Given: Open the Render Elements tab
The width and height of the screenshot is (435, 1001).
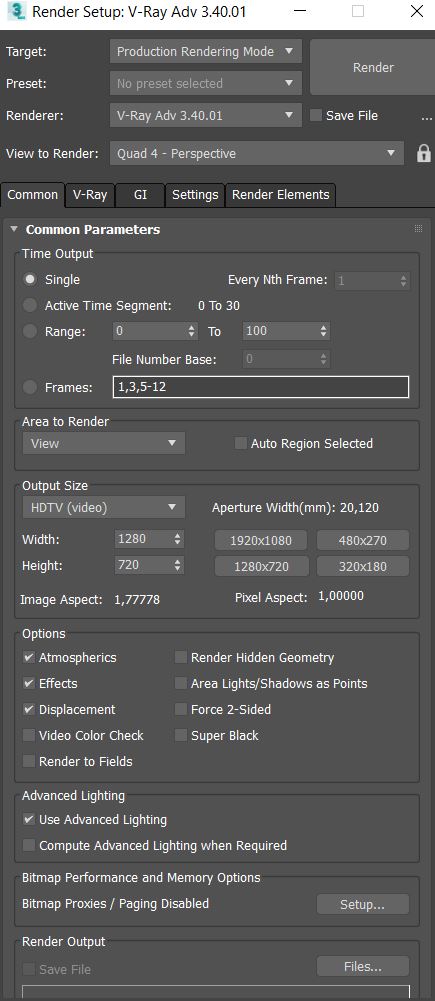Looking at the screenshot, I should [280, 195].
